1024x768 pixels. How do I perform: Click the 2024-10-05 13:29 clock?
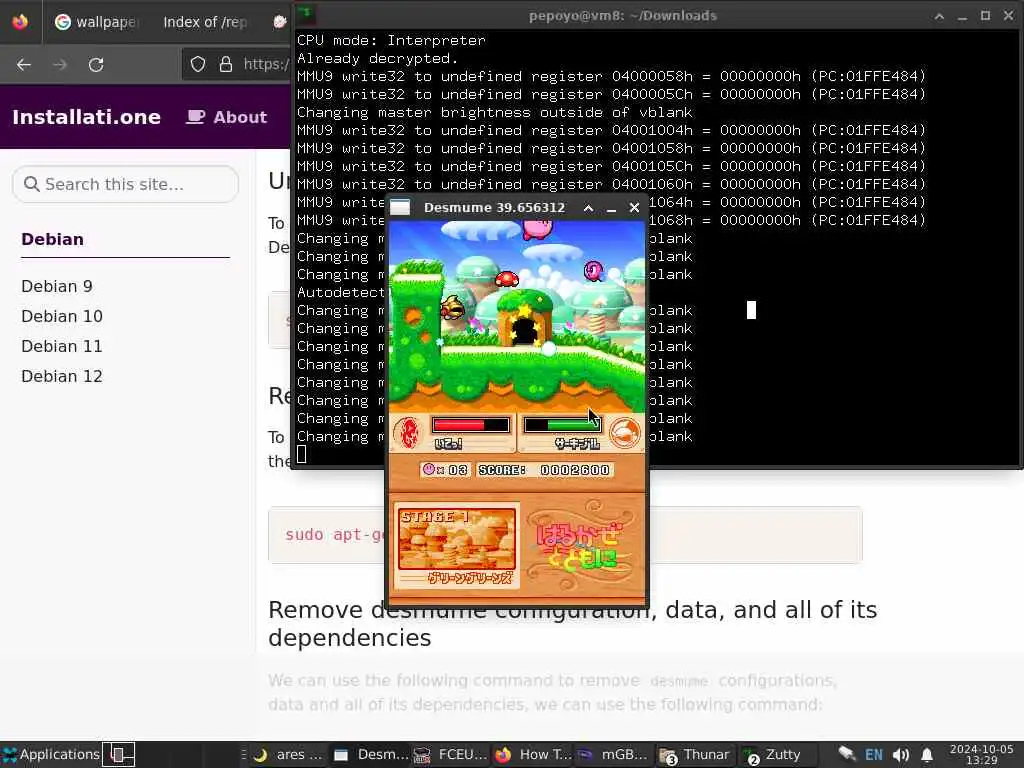(982, 754)
